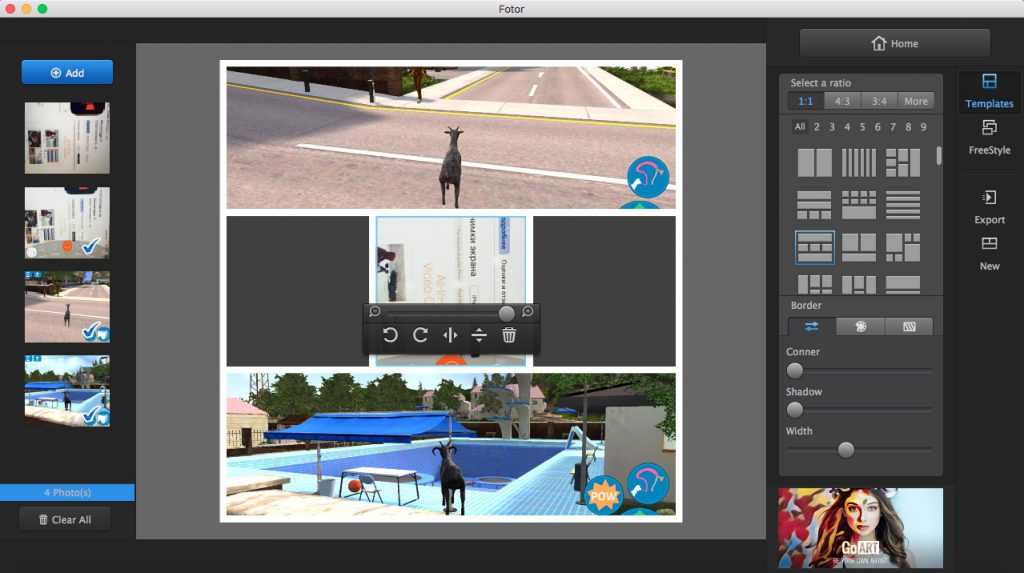This screenshot has height=573, width=1024.
Task: Flip photo vertically icon
Action: coord(479,335)
